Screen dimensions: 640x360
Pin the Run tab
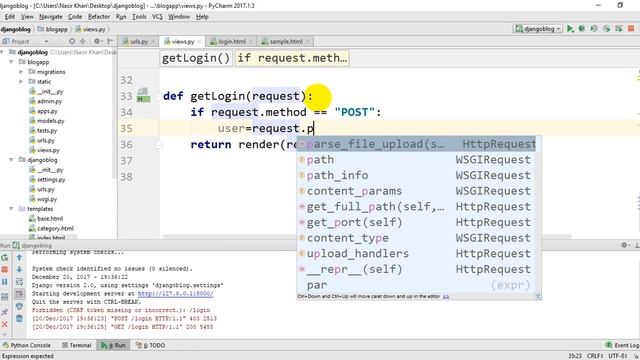[x=4, y=312]
